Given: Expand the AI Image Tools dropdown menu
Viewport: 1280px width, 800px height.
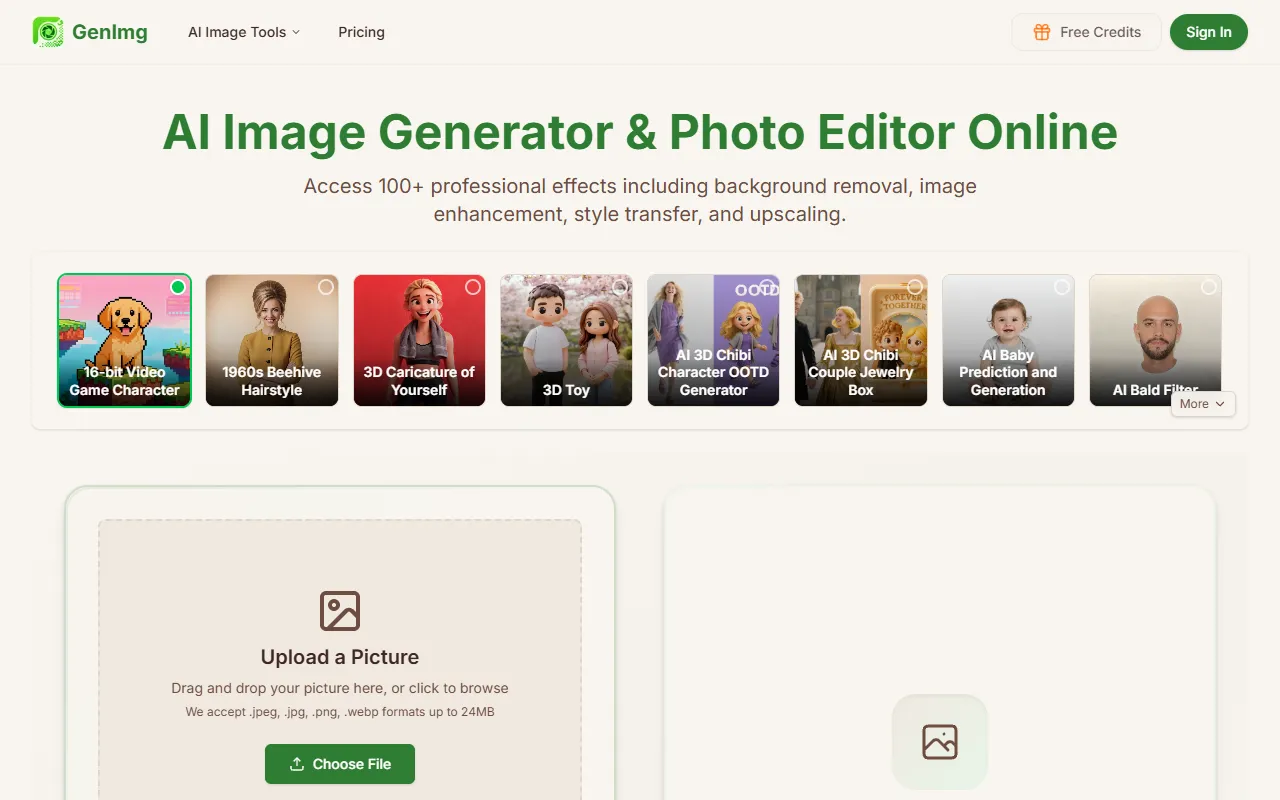Looking at the screenshot, I should point(244,32).
